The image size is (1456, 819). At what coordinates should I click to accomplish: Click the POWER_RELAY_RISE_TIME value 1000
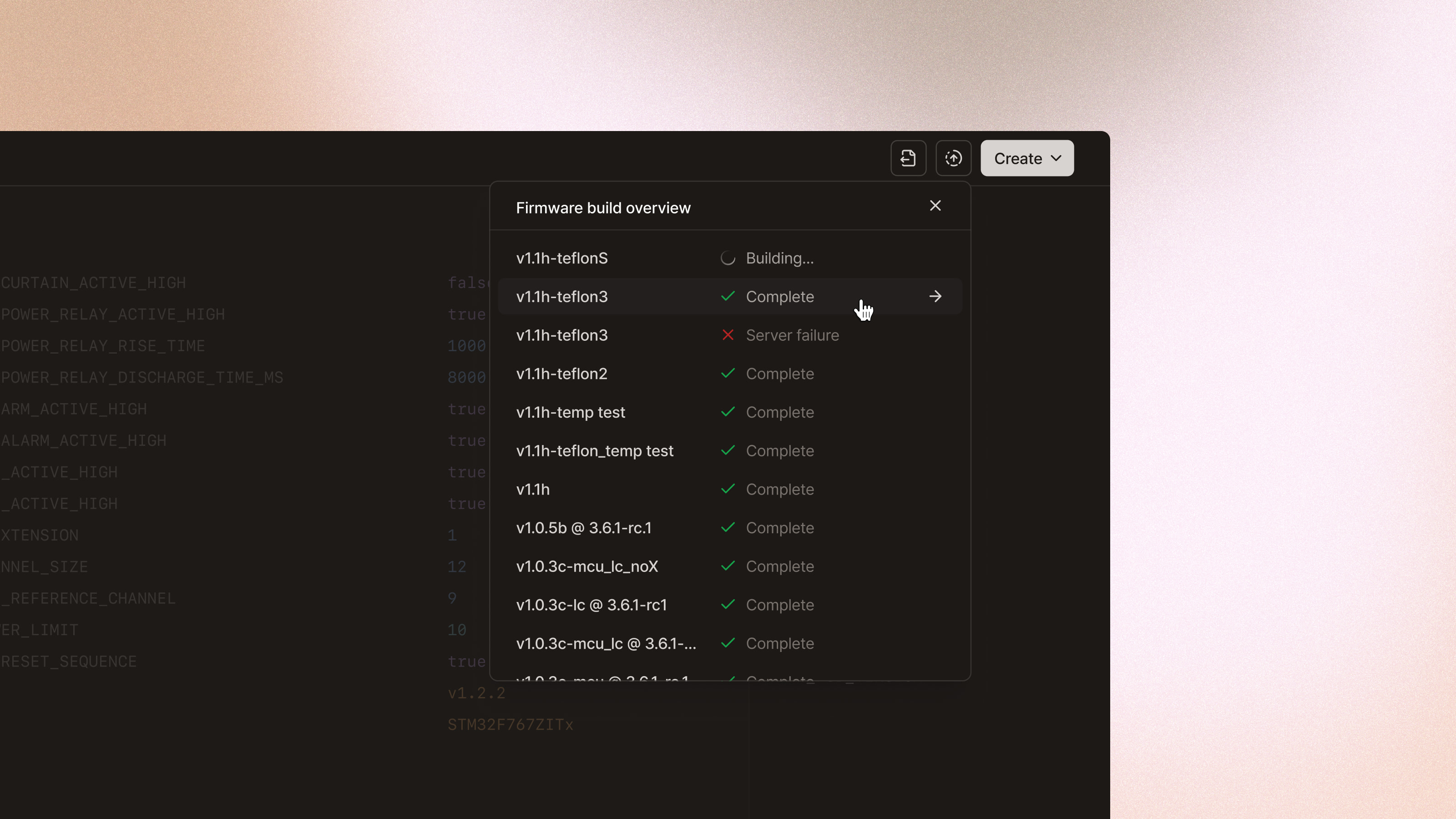(466, 346)
